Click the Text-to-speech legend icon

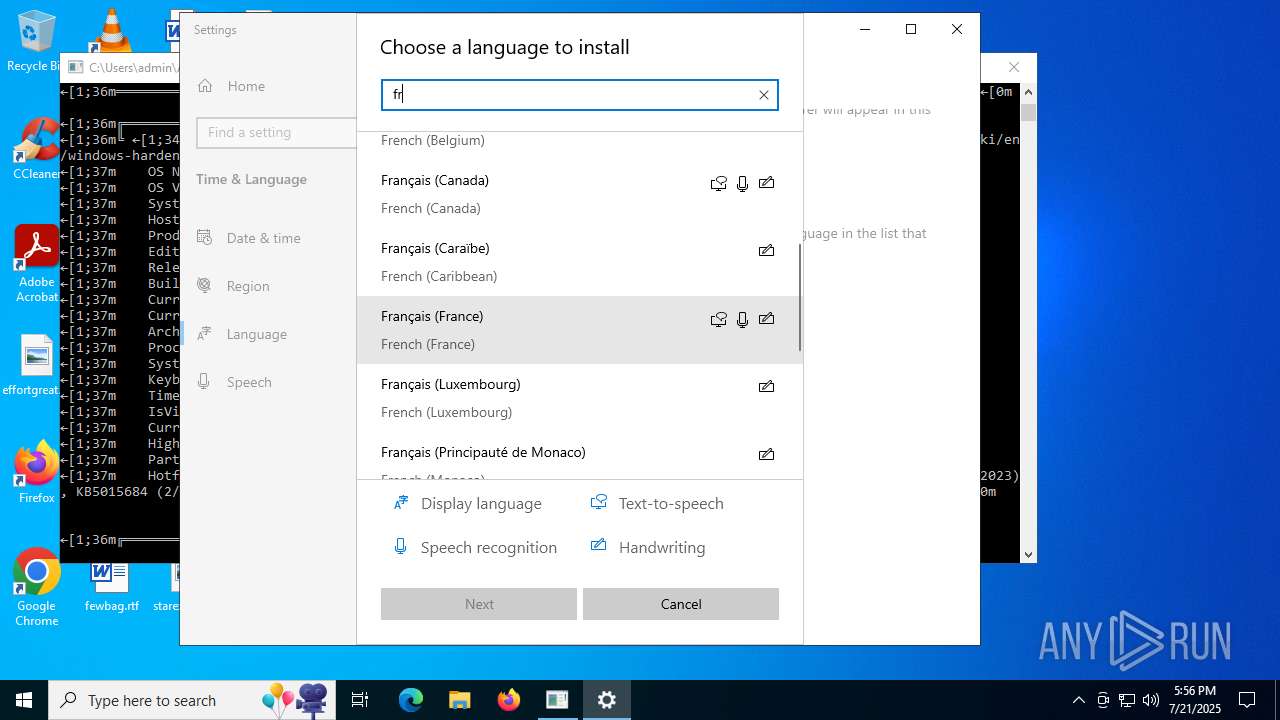point(598,502)
